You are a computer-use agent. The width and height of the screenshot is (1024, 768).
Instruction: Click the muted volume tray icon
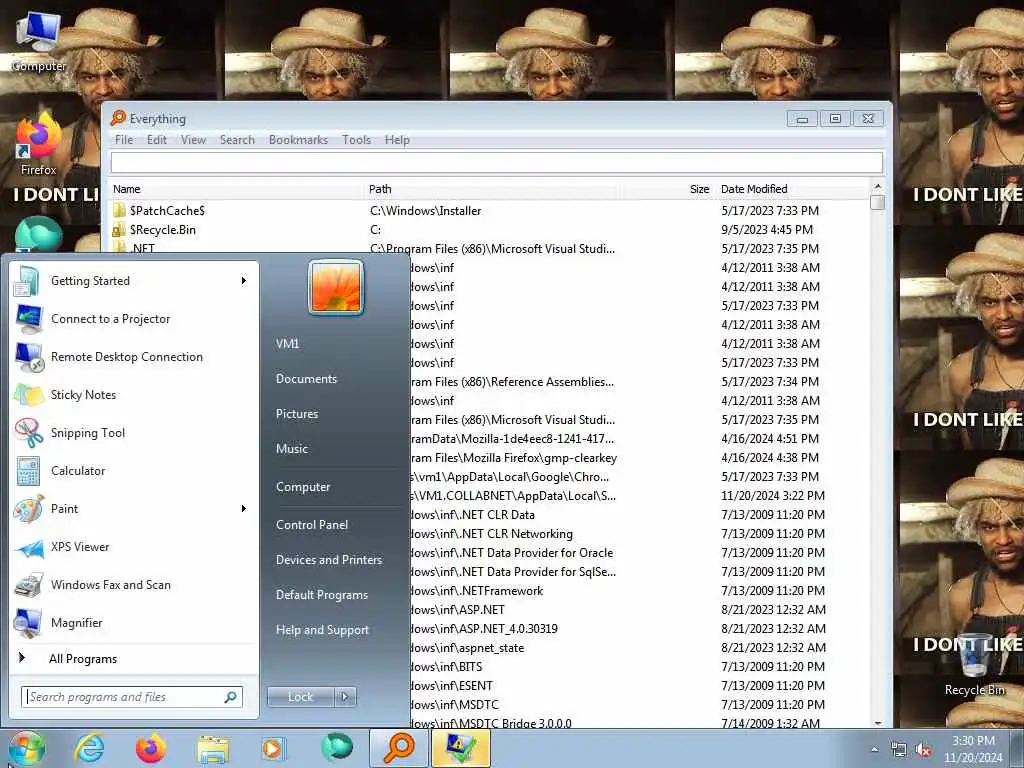point(923,750)
